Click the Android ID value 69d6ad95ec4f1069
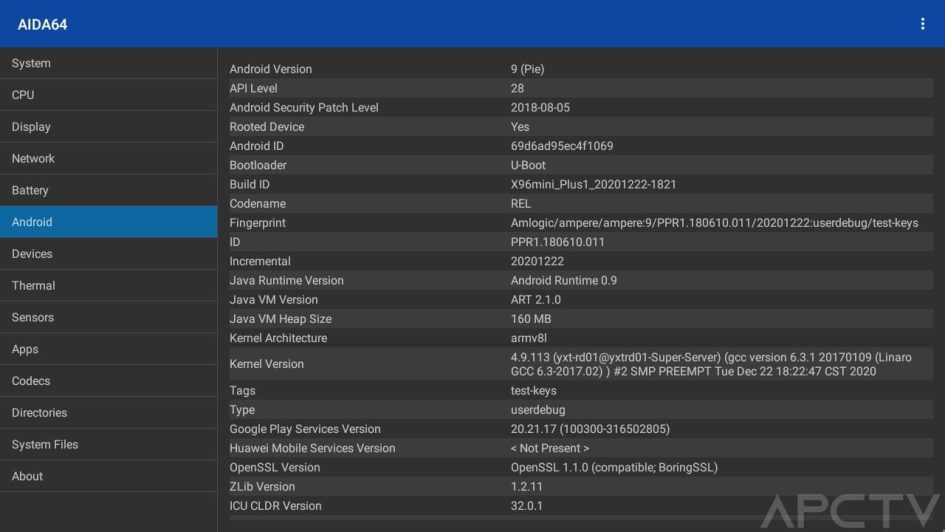The image size is (945, 532). coord(562,146)
